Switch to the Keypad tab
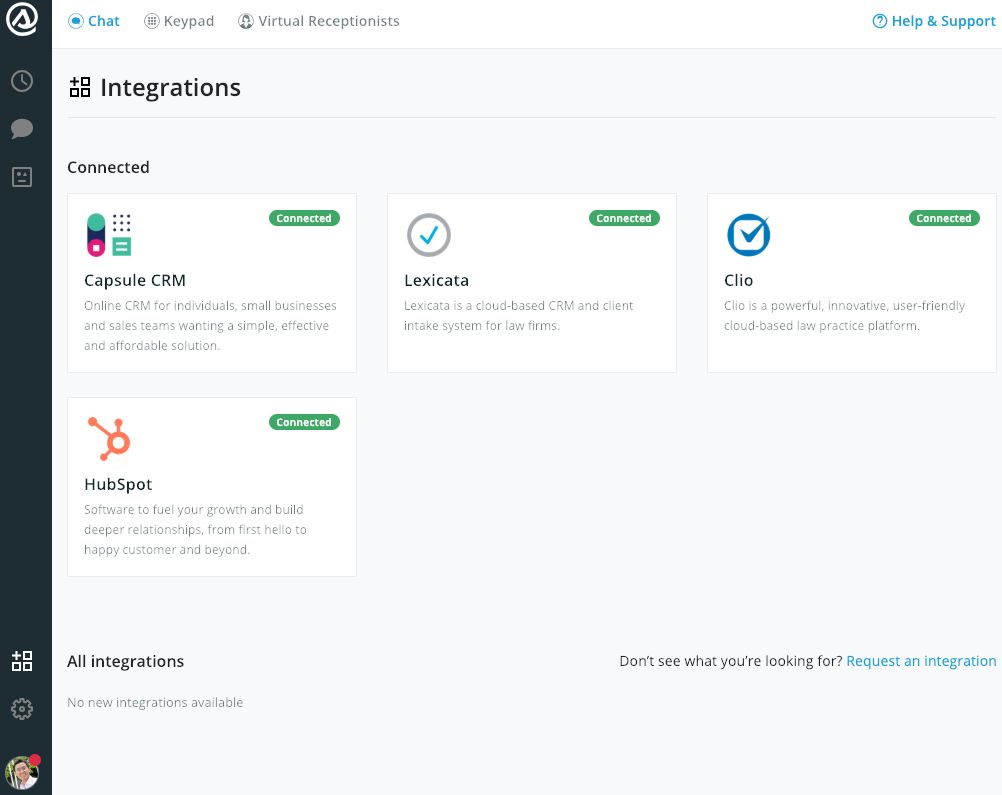Screen dimensions: 1002x795 [x=180, y=21]
